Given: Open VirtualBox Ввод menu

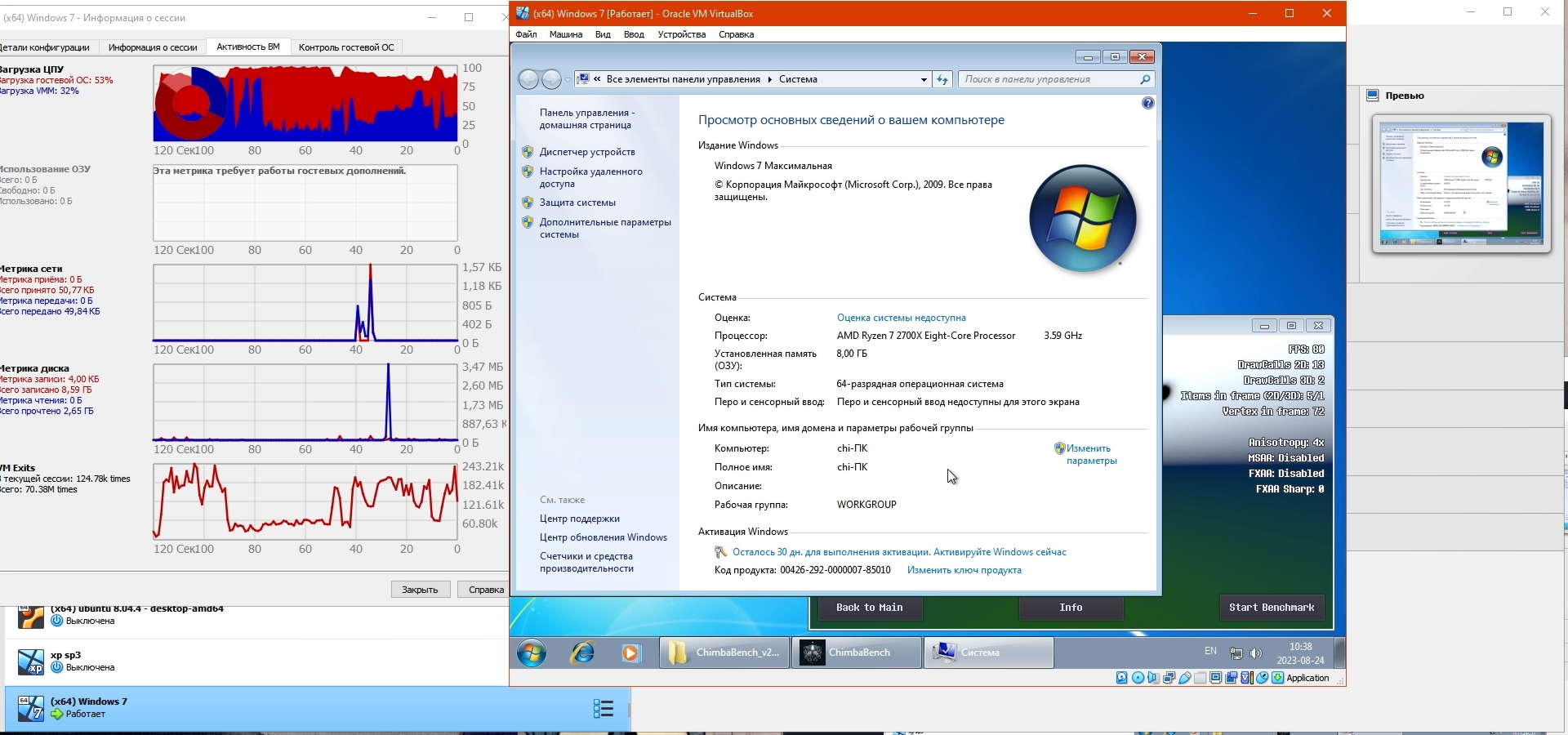Looking at the screenshot, I should tap(634, 34).
